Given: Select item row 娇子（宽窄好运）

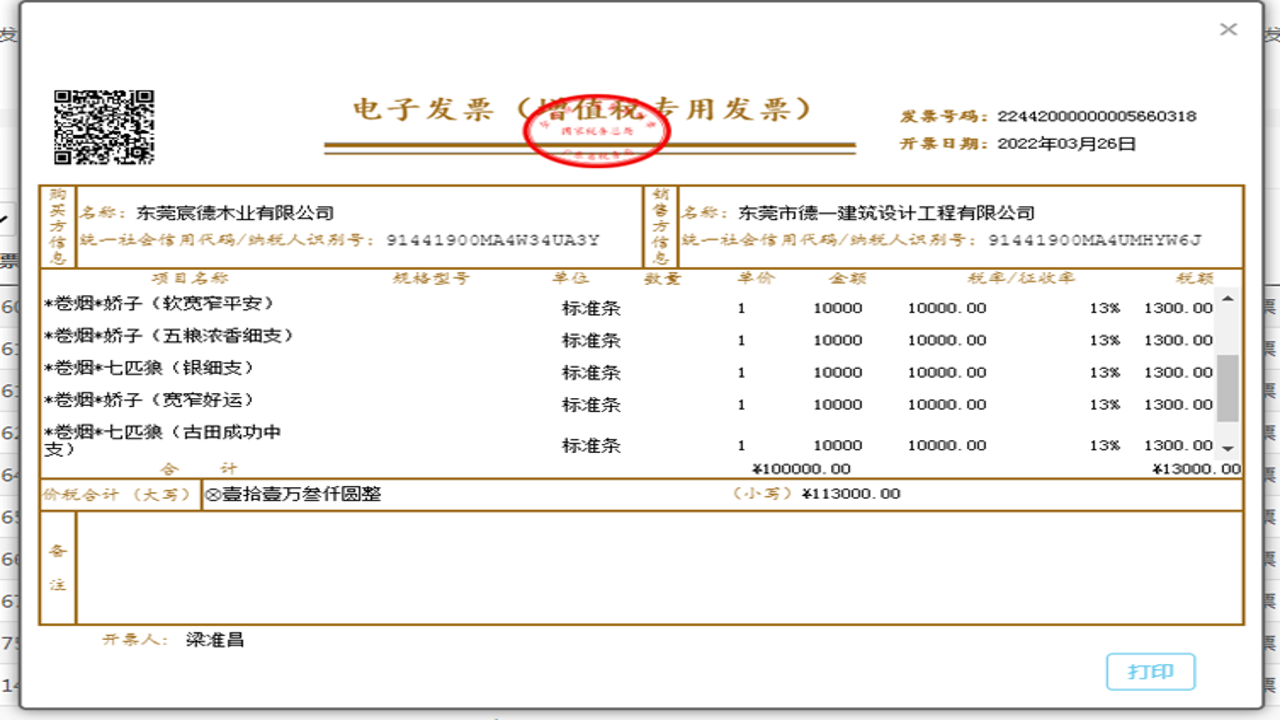Looking at the screenshot, I should (x=628, y=403).
